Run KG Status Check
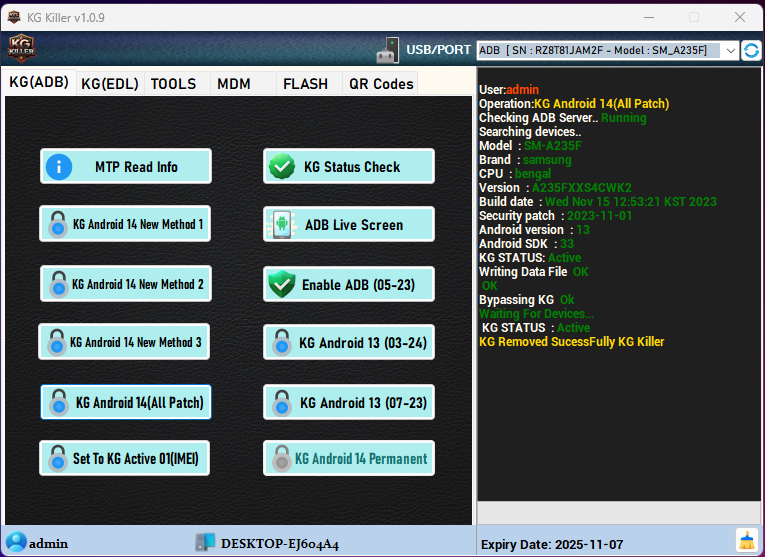This screenshot has width=765, height=557. click(349, 166)
